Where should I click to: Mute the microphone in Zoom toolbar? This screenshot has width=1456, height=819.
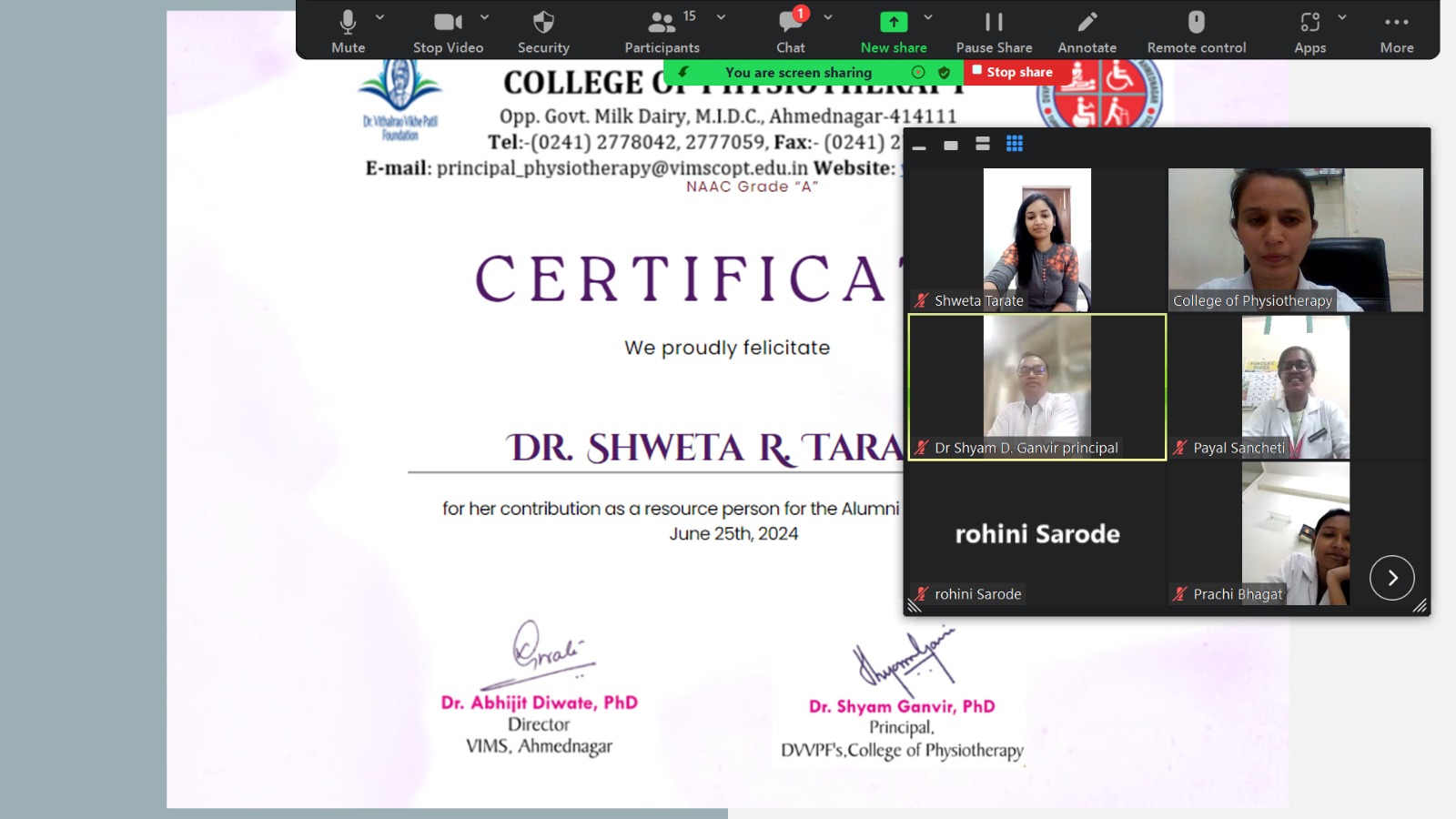(x=348, y=31)
